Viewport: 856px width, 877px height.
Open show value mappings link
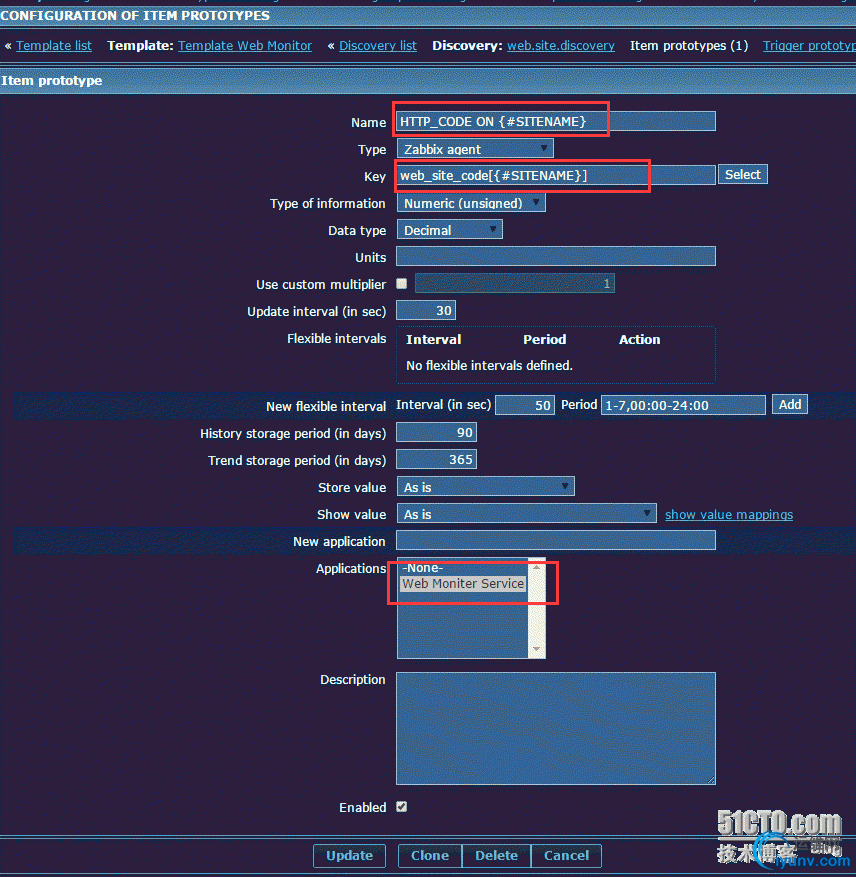[x=728, y=515]
